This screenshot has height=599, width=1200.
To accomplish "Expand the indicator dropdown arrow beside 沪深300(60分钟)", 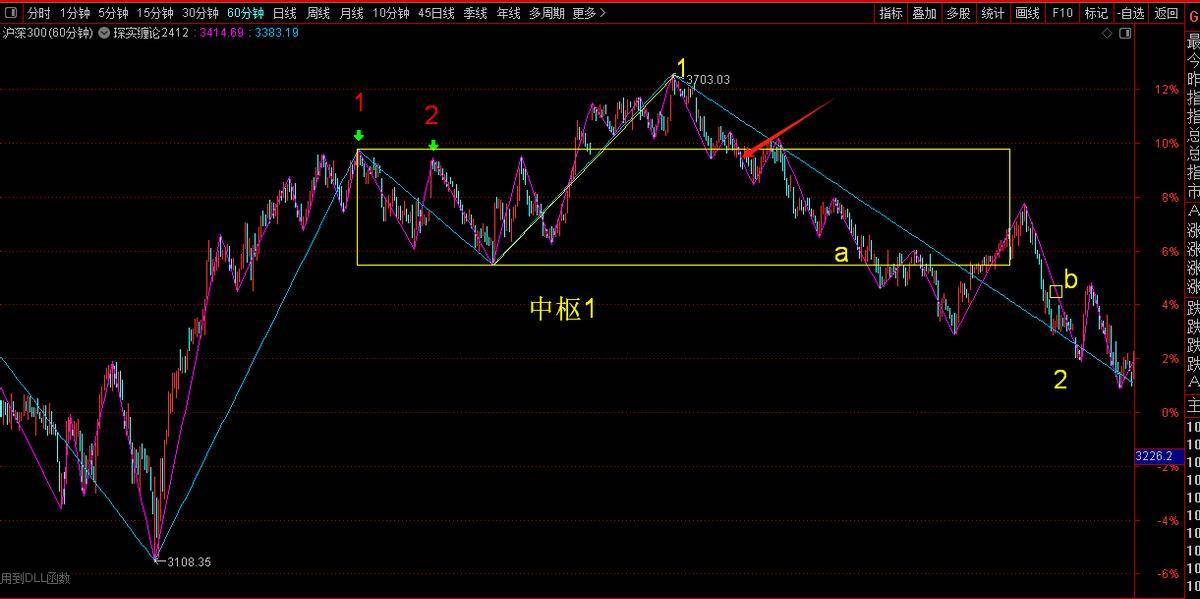I will pos(104,33).
